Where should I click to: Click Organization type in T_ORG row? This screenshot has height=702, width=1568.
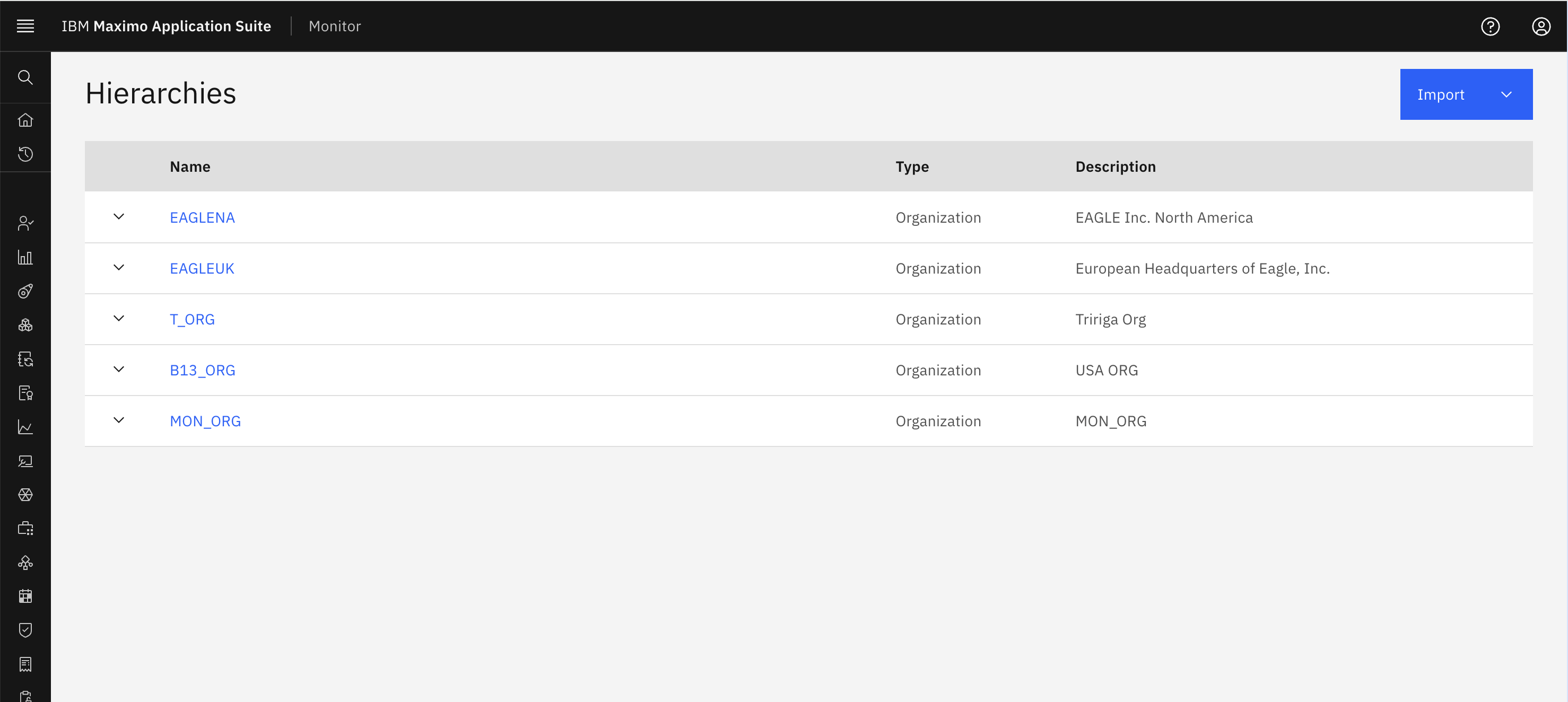click(x=938, y=319)
